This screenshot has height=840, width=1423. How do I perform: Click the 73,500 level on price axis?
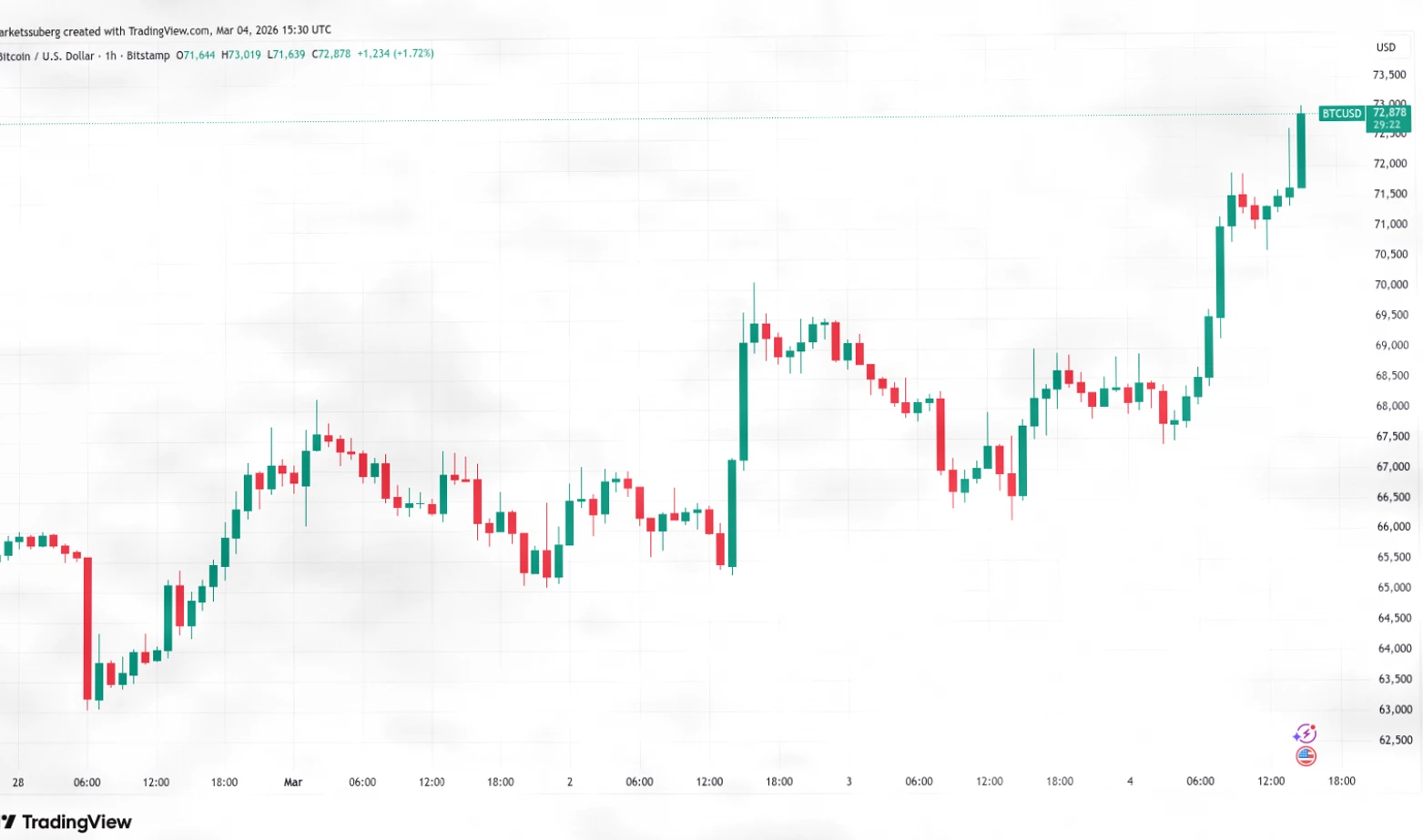[1389, 75]
